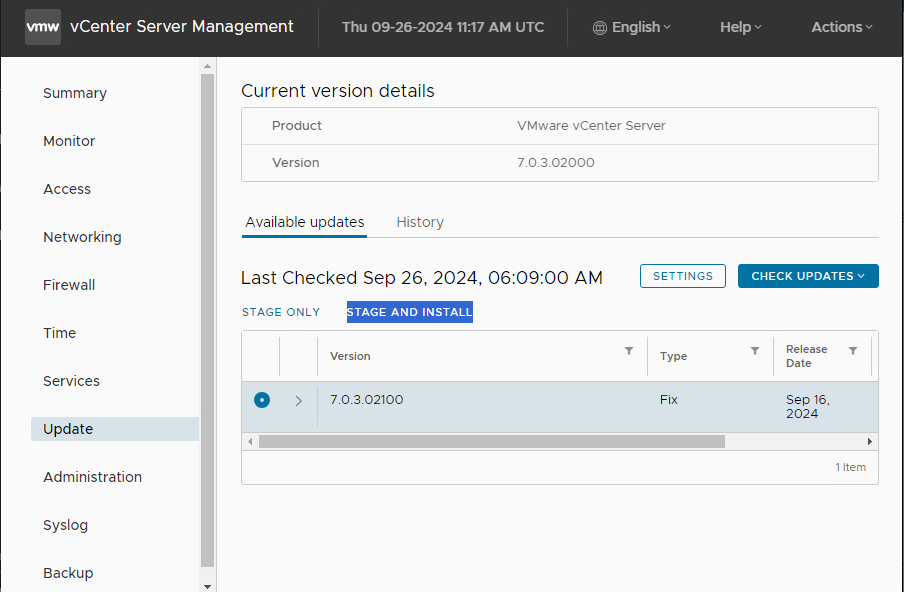The image size is (904, 592).
Task: Click the 7.0.3.02100 version cell
Action: coord(367,399)
